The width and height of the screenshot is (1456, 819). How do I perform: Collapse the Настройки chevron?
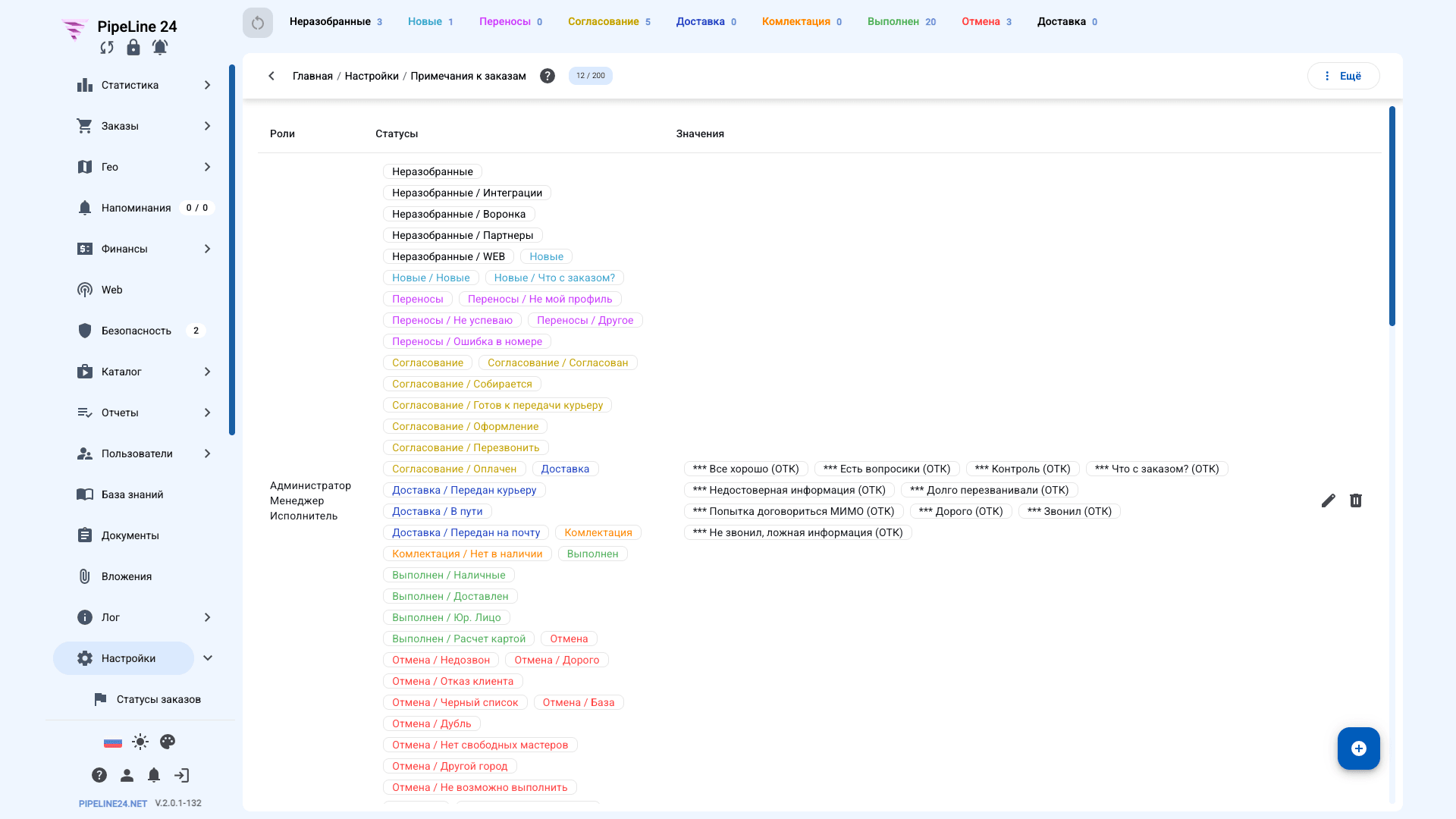point(208,658)
